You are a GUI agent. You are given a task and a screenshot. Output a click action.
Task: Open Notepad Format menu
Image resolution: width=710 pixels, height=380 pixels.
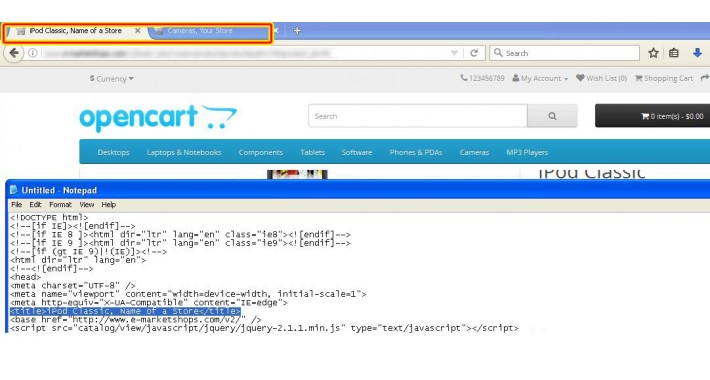coord(60,205)
